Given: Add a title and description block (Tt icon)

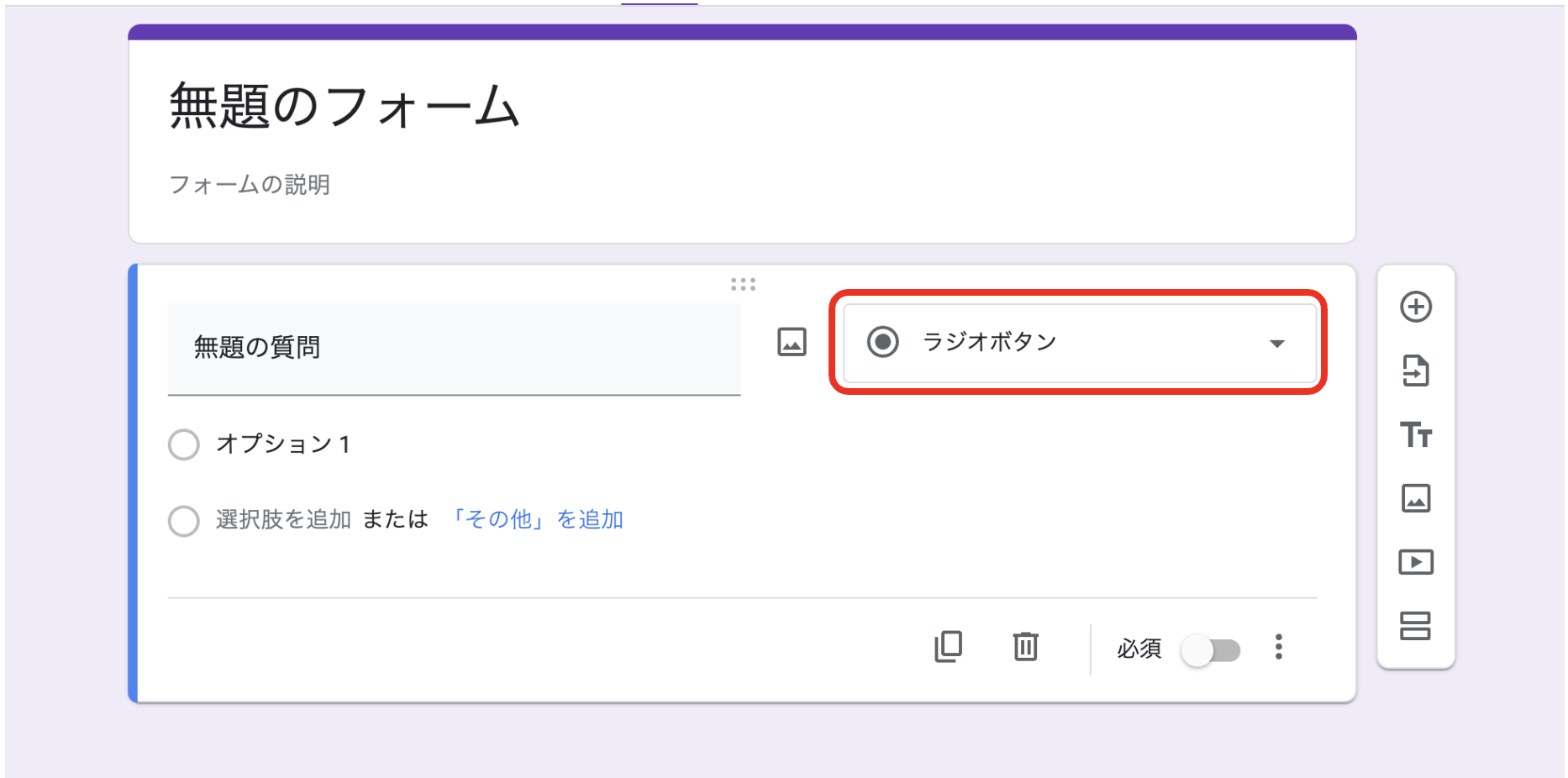Looking at the screenshot, I should [x=1418, y=436].
